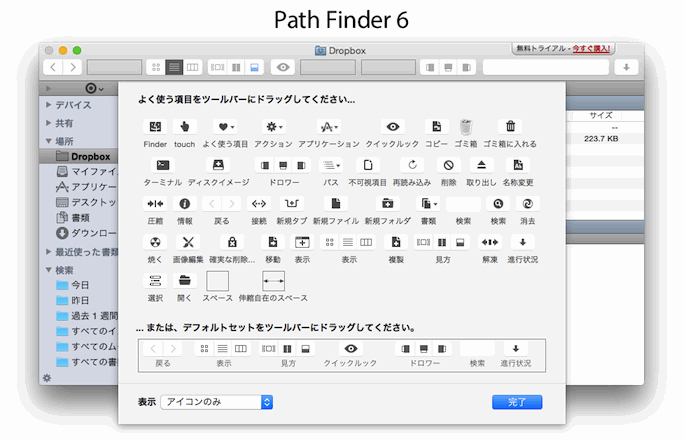Select the touch hand icon
This screenshot has width=684, height=441.
185,127
